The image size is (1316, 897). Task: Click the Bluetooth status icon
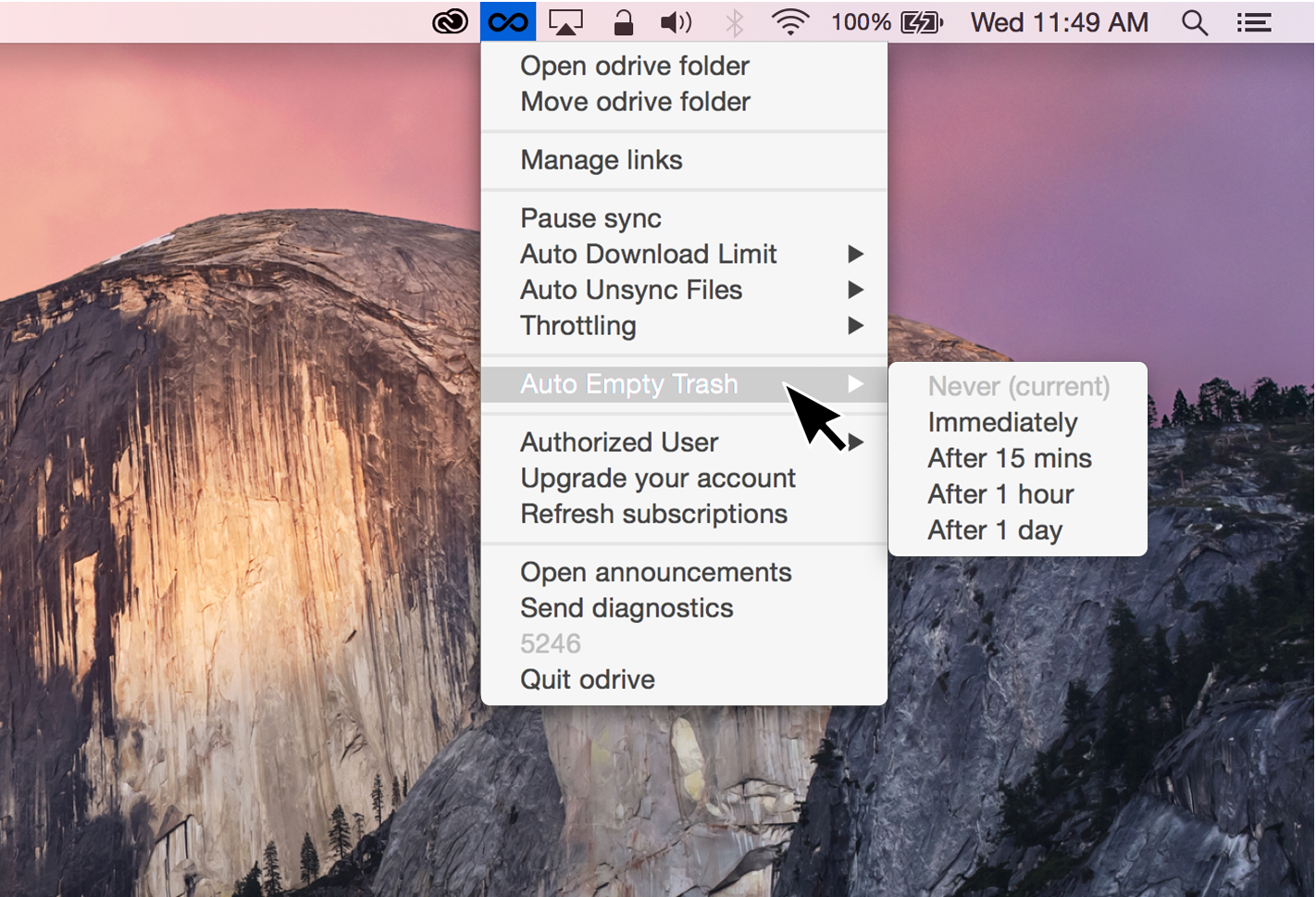pos(735,22)
